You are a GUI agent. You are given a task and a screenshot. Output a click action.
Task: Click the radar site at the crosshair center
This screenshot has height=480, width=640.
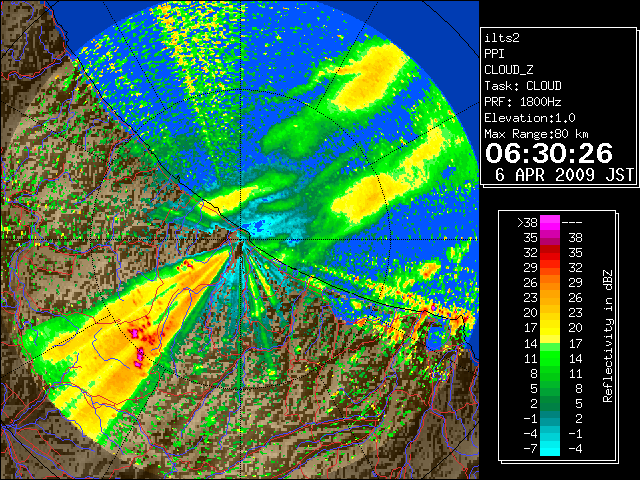(x=241, y=239)
